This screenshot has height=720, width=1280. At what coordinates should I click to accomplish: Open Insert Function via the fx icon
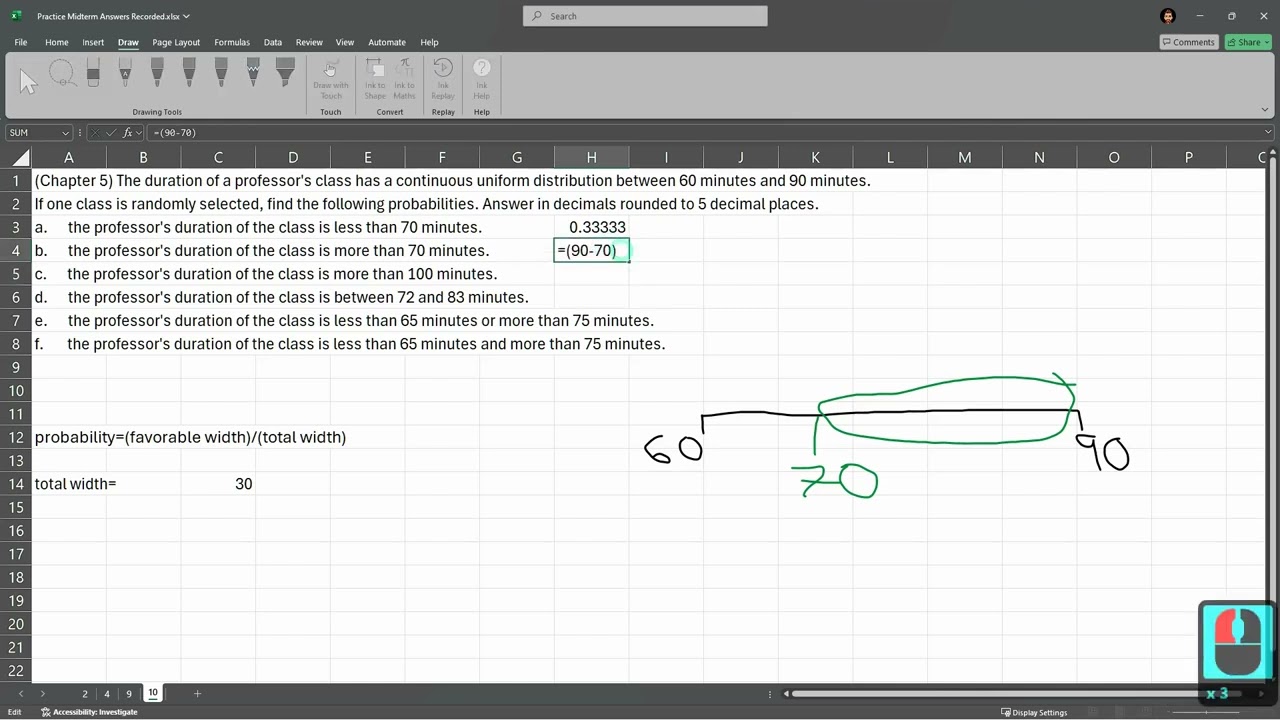(x=128, y=132)
